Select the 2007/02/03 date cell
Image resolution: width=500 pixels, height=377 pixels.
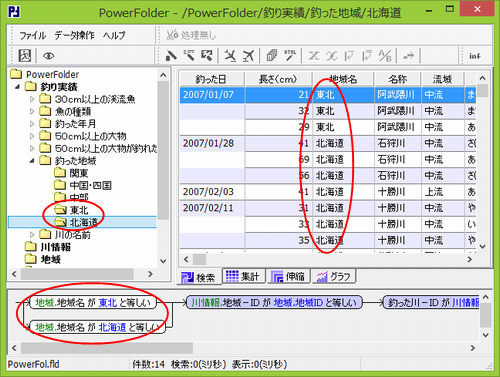tap(212, 192)
